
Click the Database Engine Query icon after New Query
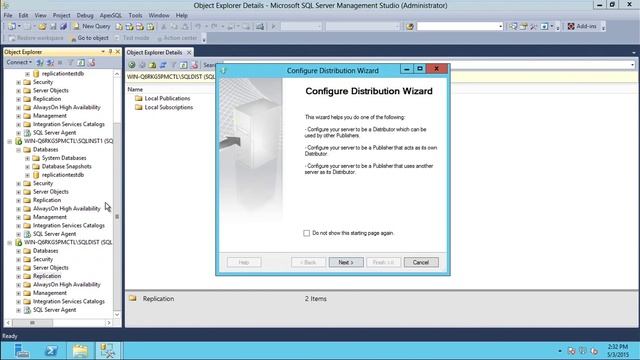(x=119, y=27)
